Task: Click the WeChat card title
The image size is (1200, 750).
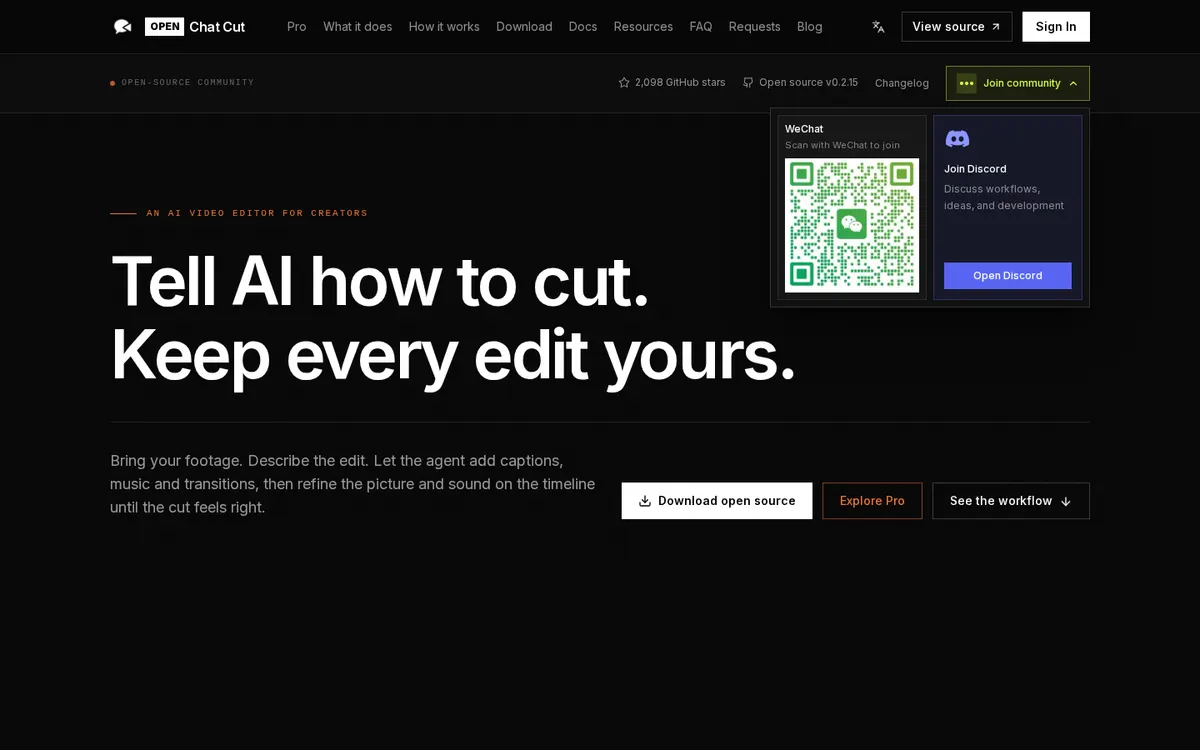Action: click(804, 129)
